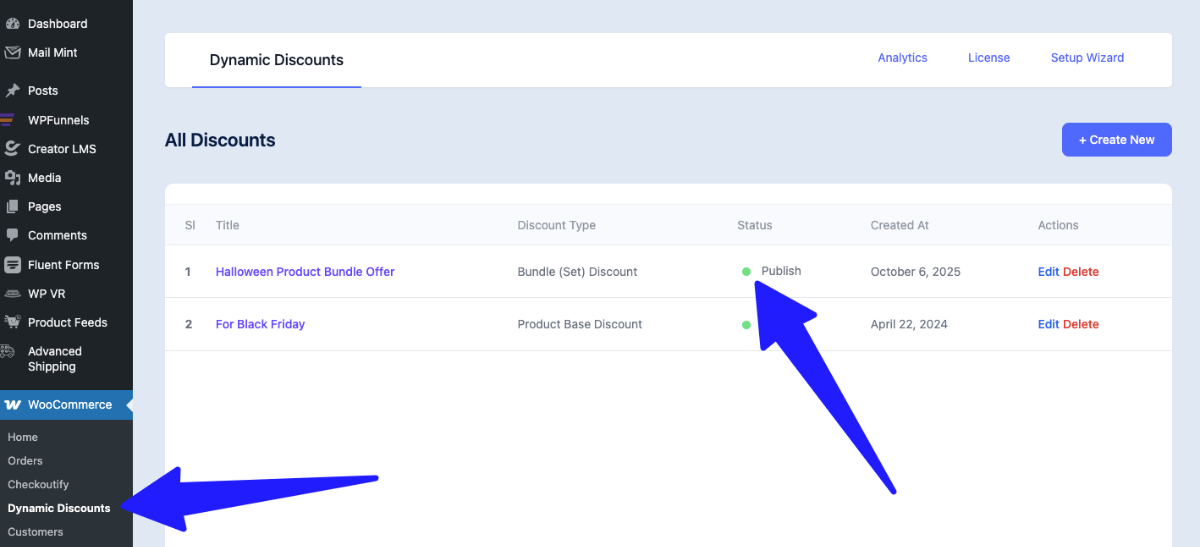The image size is (1200, 547).
Task: Click the Media icon in sidebar
Action: click(13, 178)
